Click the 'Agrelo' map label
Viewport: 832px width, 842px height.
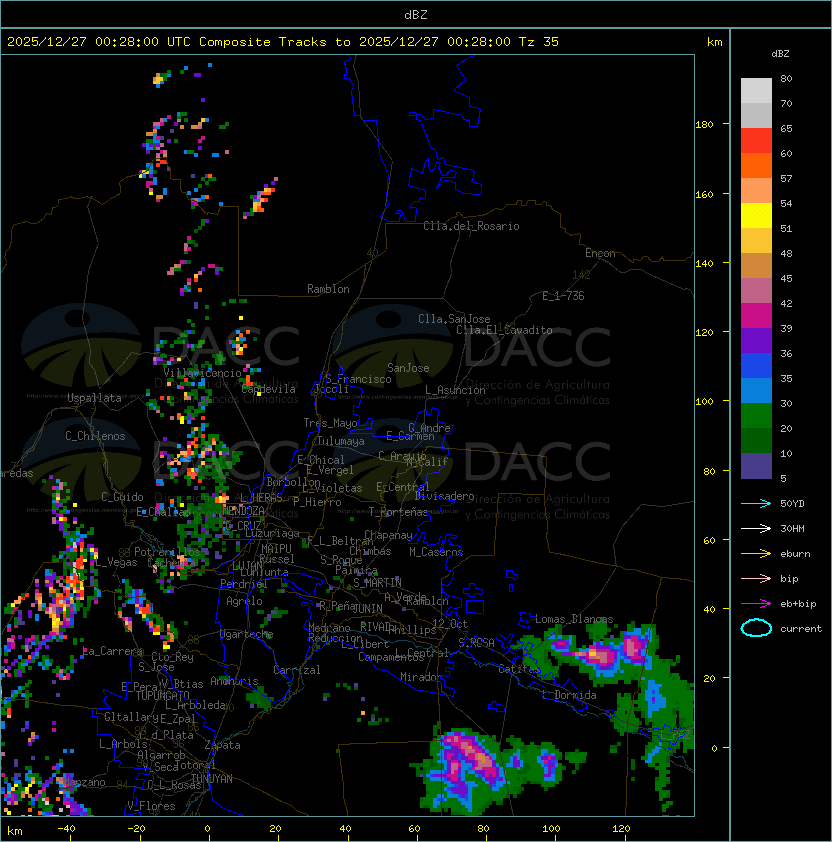(x=244, y=601)
